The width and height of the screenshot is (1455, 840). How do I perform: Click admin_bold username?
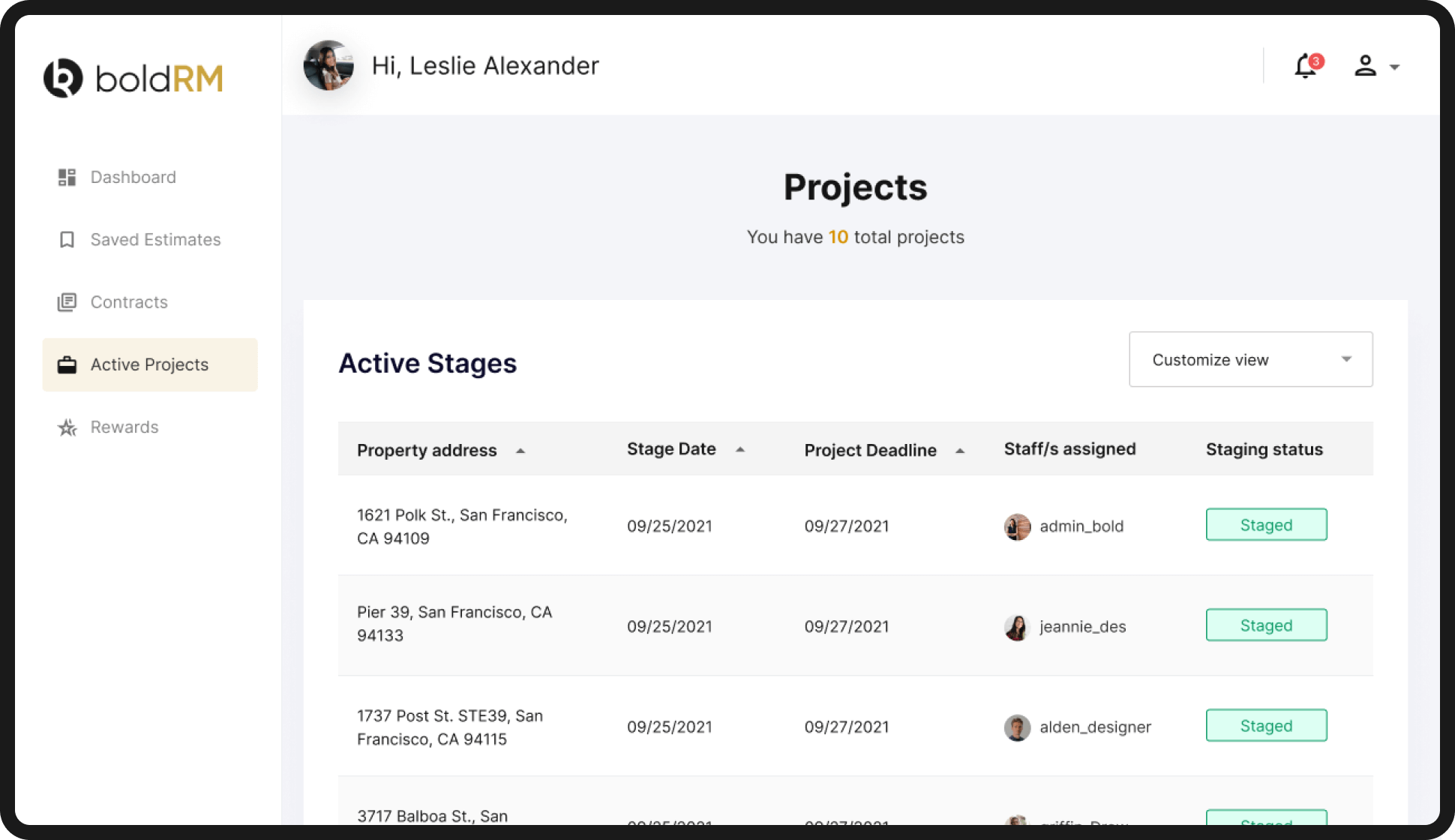[1081, 526]
